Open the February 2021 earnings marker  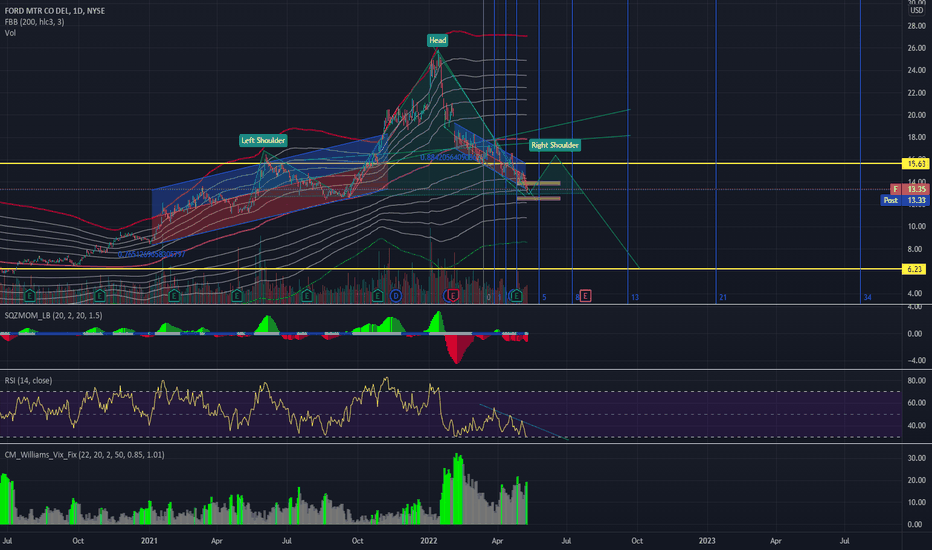(174, 296)
